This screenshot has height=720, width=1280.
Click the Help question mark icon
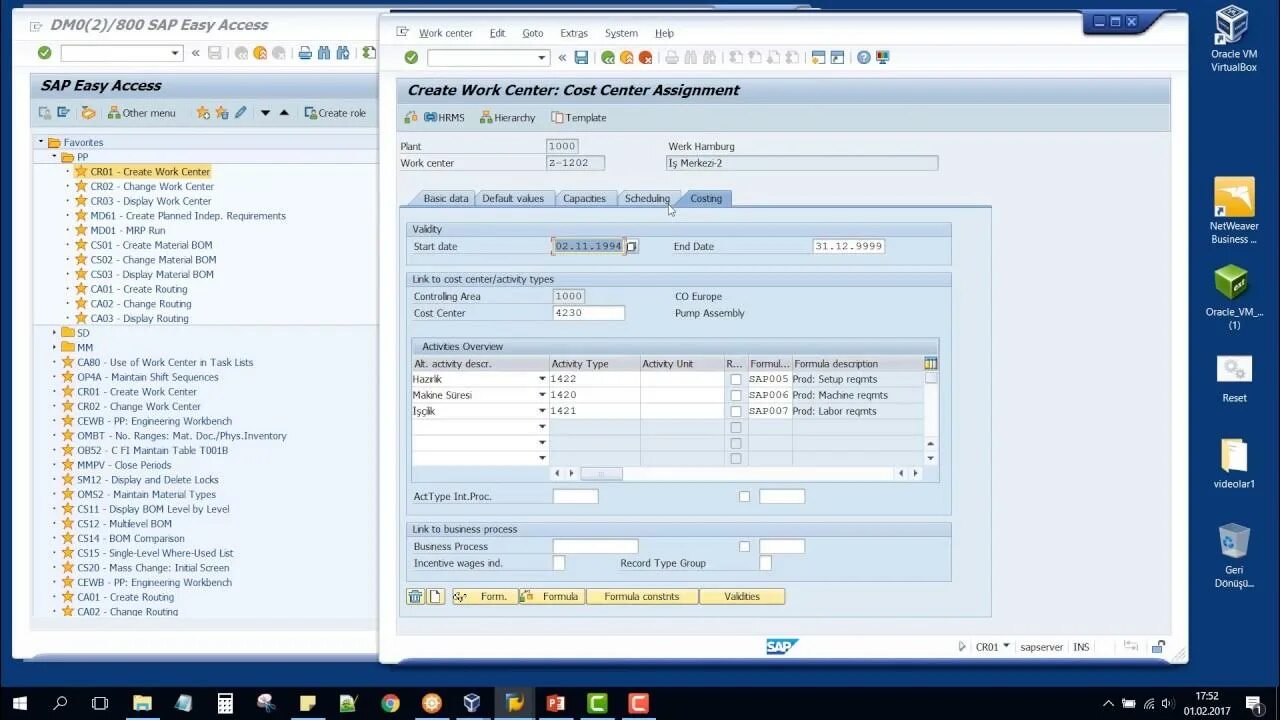(864, 58)
